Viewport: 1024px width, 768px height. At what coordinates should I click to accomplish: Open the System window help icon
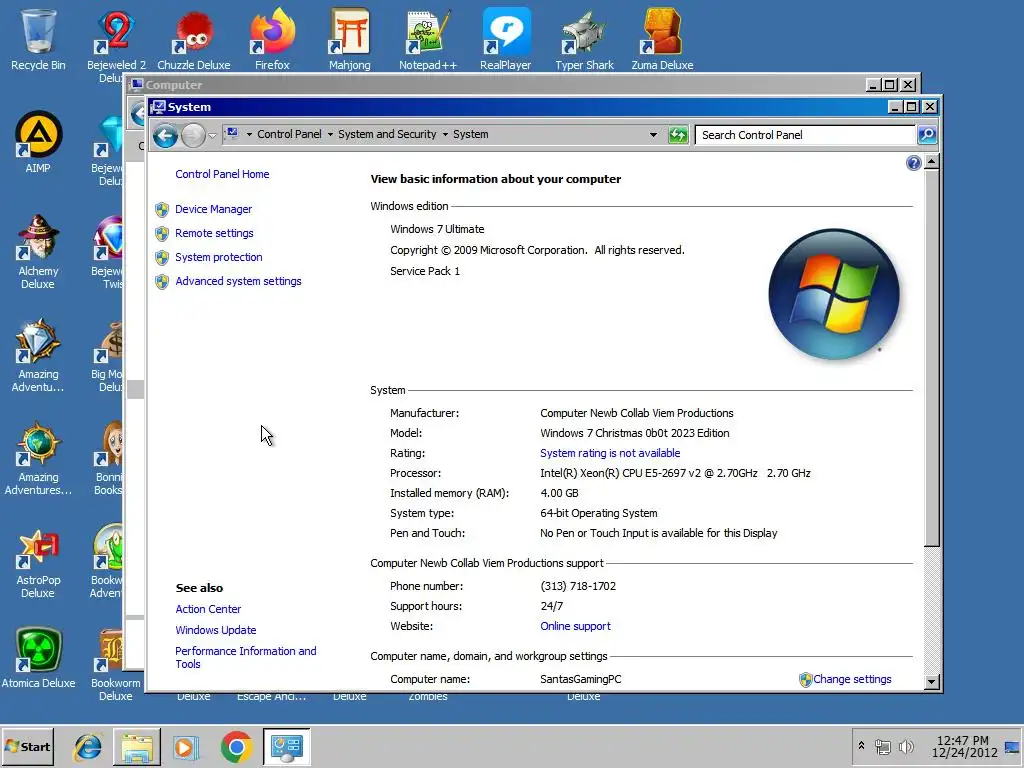point(914,163)
